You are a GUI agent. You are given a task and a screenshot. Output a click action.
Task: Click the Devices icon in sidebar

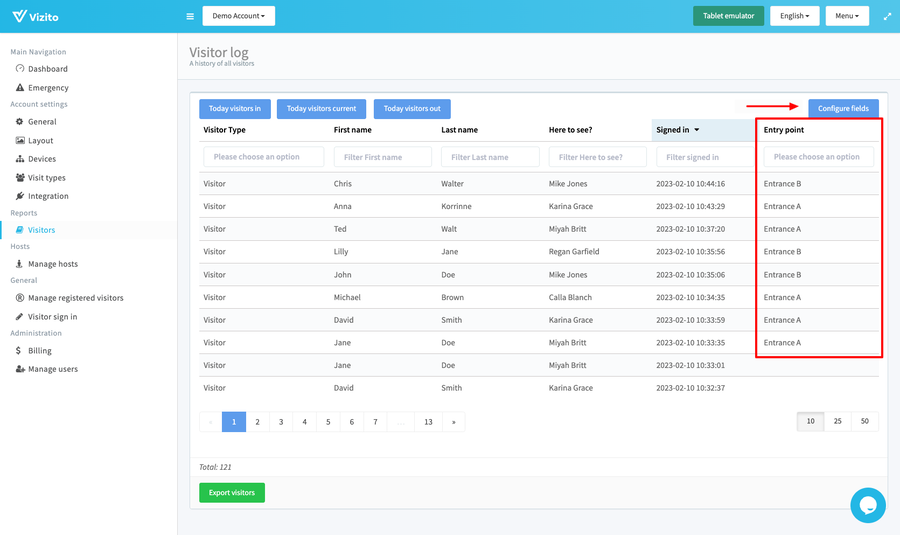pos(20,159)
